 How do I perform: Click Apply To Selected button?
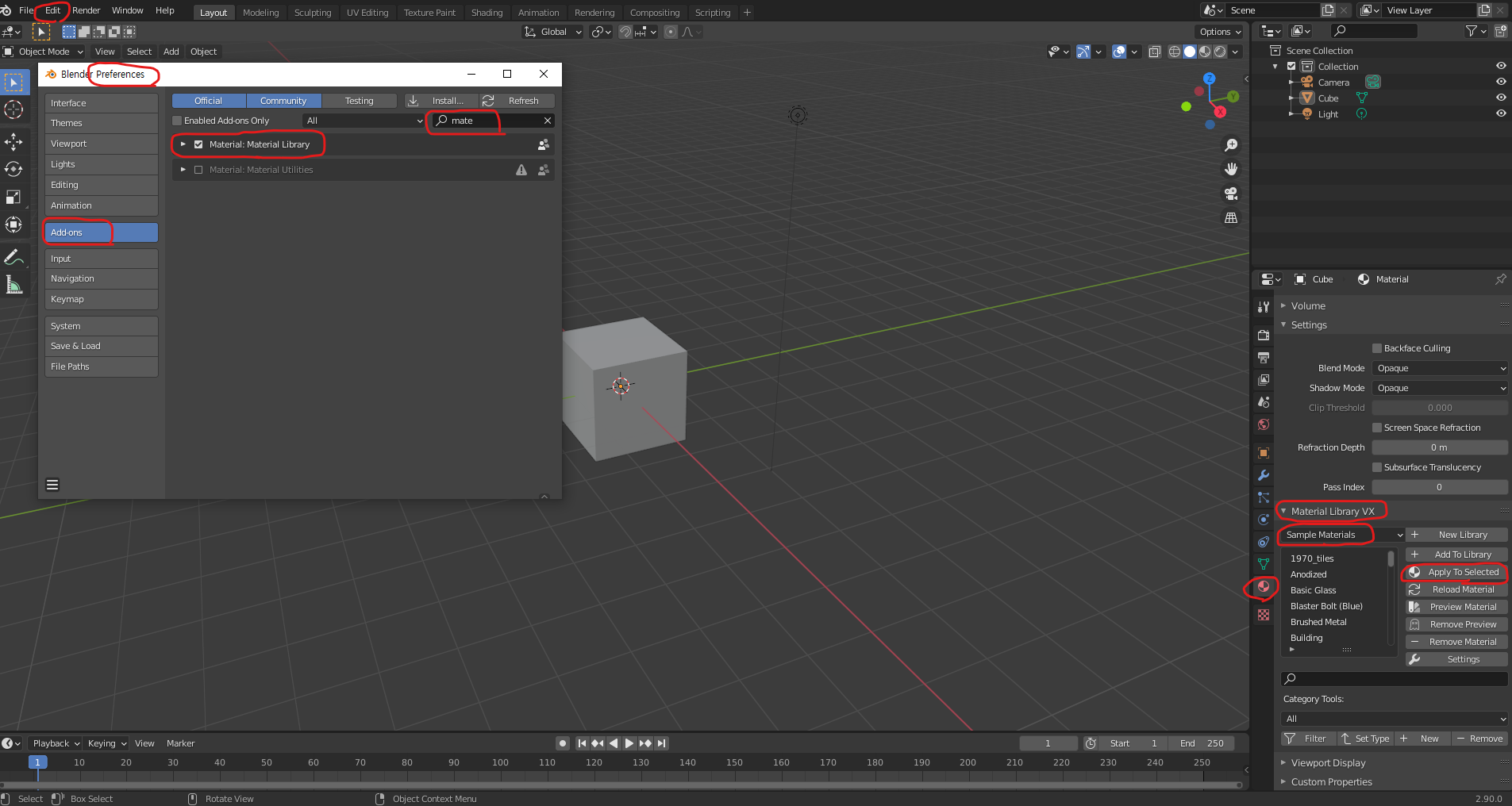(1456, 572)
